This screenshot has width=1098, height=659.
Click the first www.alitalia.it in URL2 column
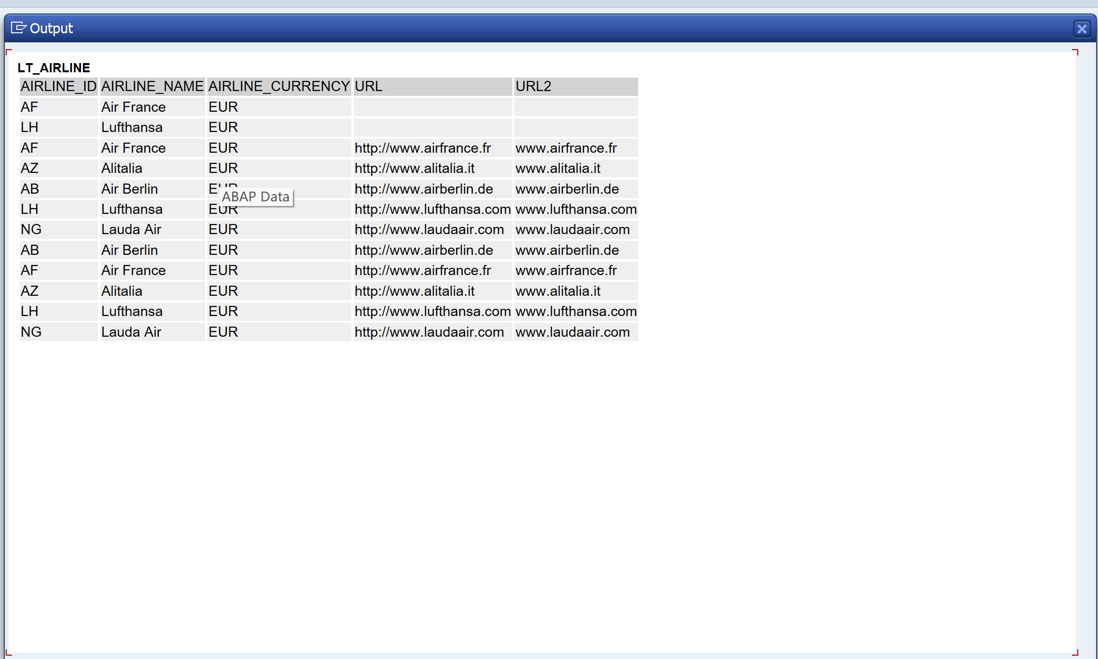click(x=558, y=168)
